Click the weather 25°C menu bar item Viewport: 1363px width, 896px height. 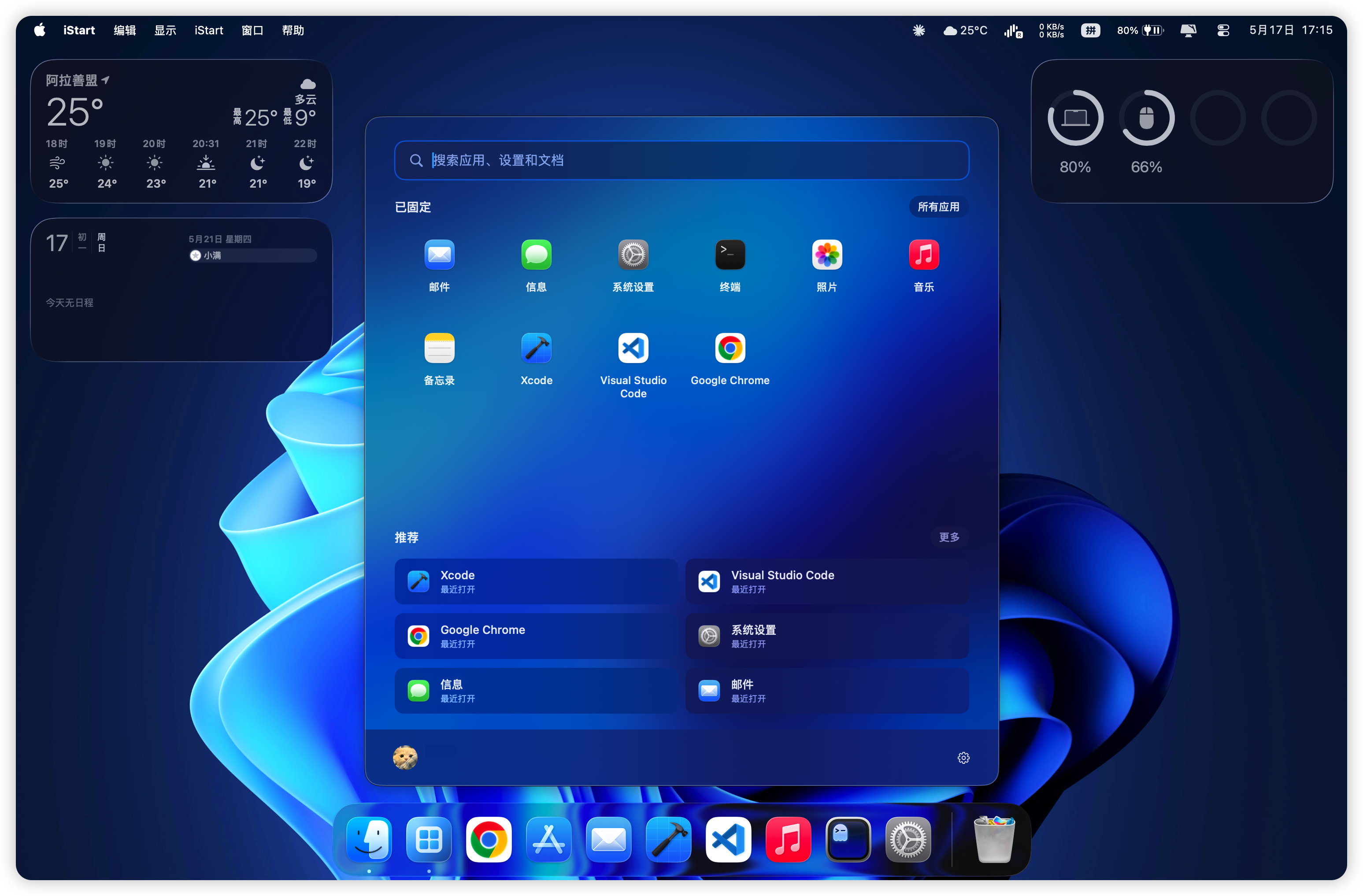coord(965,30)
